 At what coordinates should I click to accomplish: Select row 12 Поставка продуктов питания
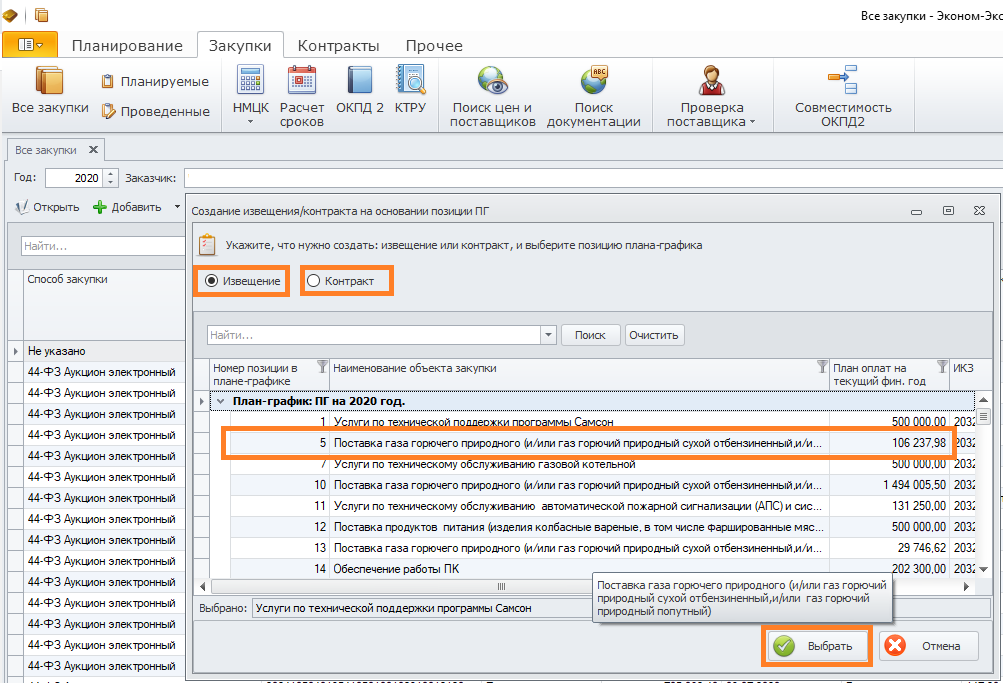pos(592,527)
